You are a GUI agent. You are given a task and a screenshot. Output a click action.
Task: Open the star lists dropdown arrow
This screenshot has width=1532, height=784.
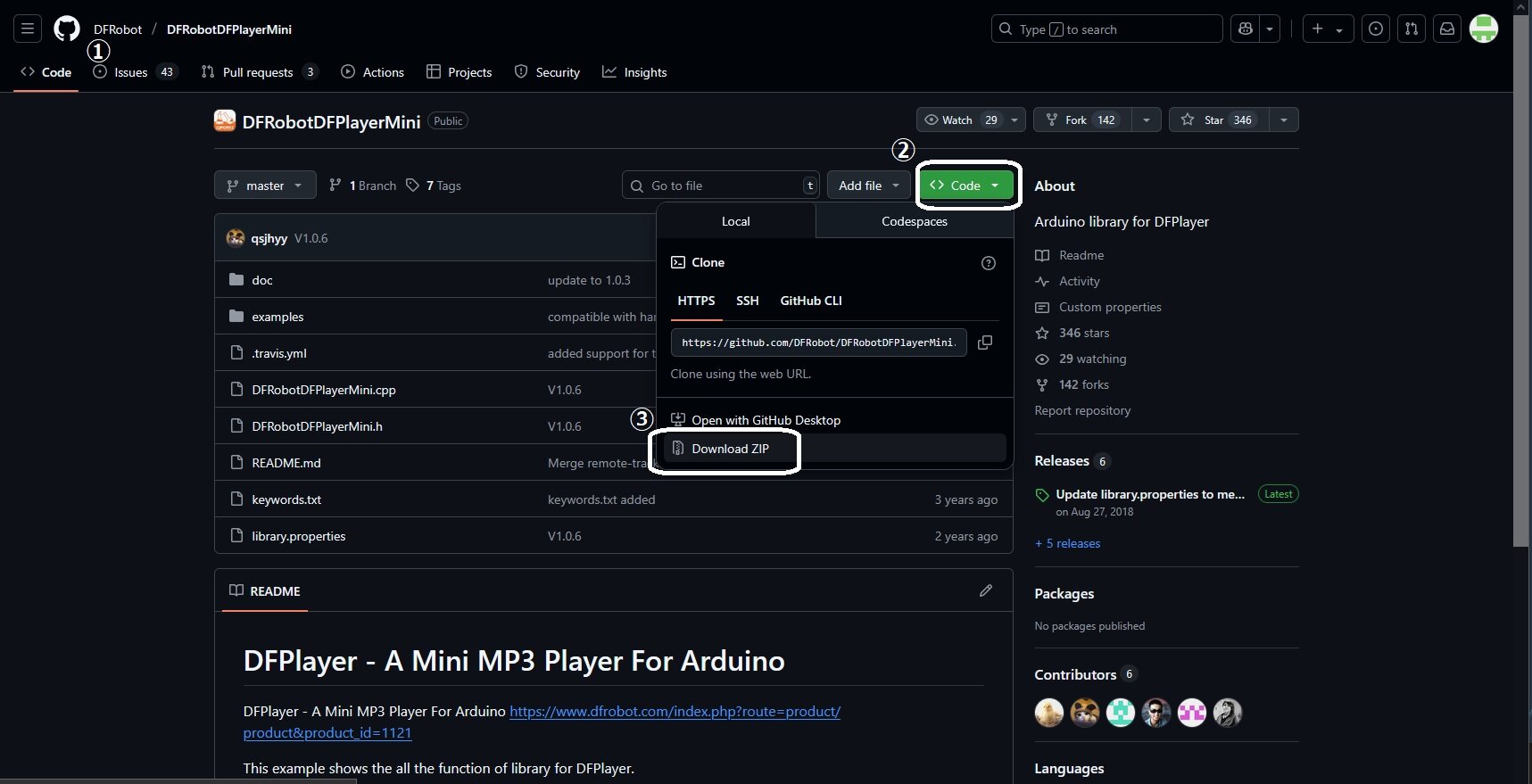pyautogui.click(x=1283, y=120)
